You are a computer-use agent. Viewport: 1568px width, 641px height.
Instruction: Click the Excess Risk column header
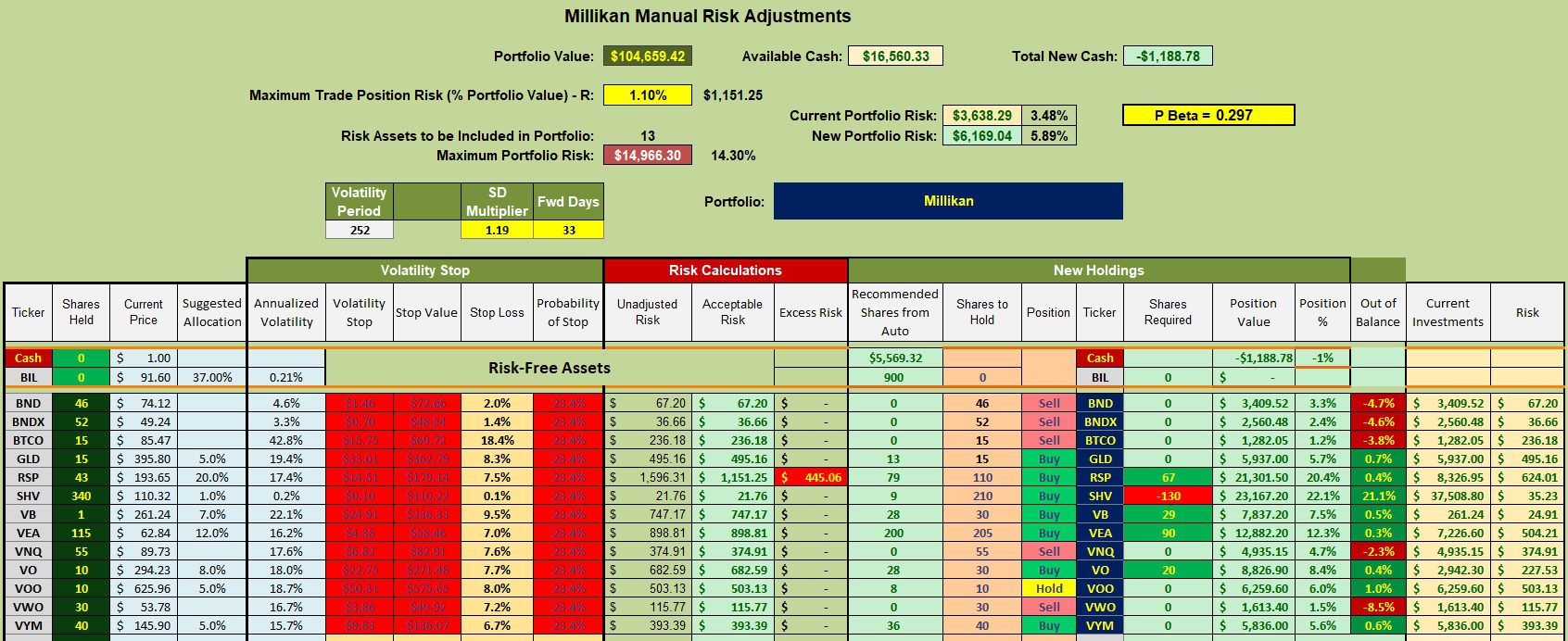811,313
